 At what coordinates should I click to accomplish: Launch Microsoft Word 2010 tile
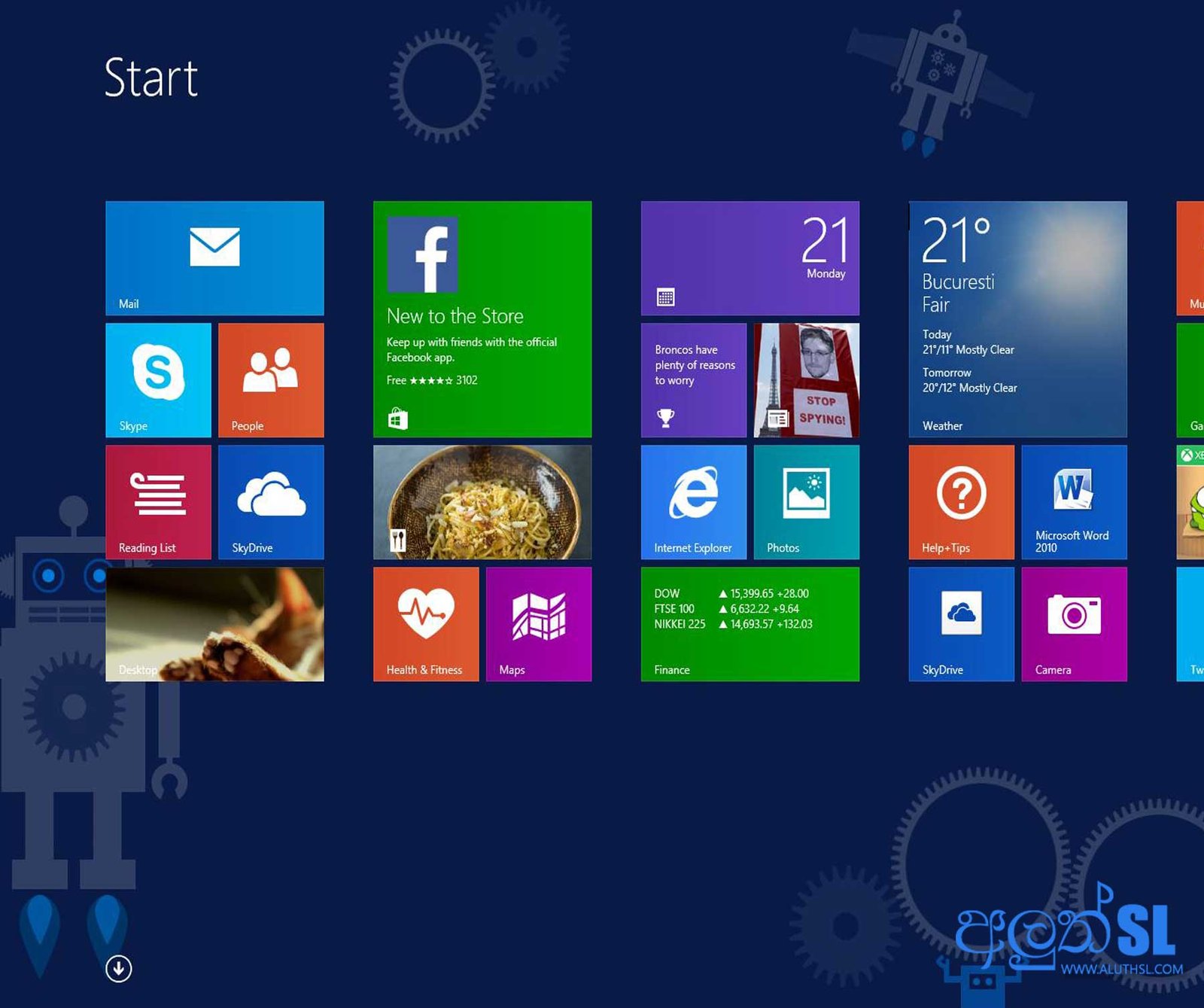[1075, 502]
